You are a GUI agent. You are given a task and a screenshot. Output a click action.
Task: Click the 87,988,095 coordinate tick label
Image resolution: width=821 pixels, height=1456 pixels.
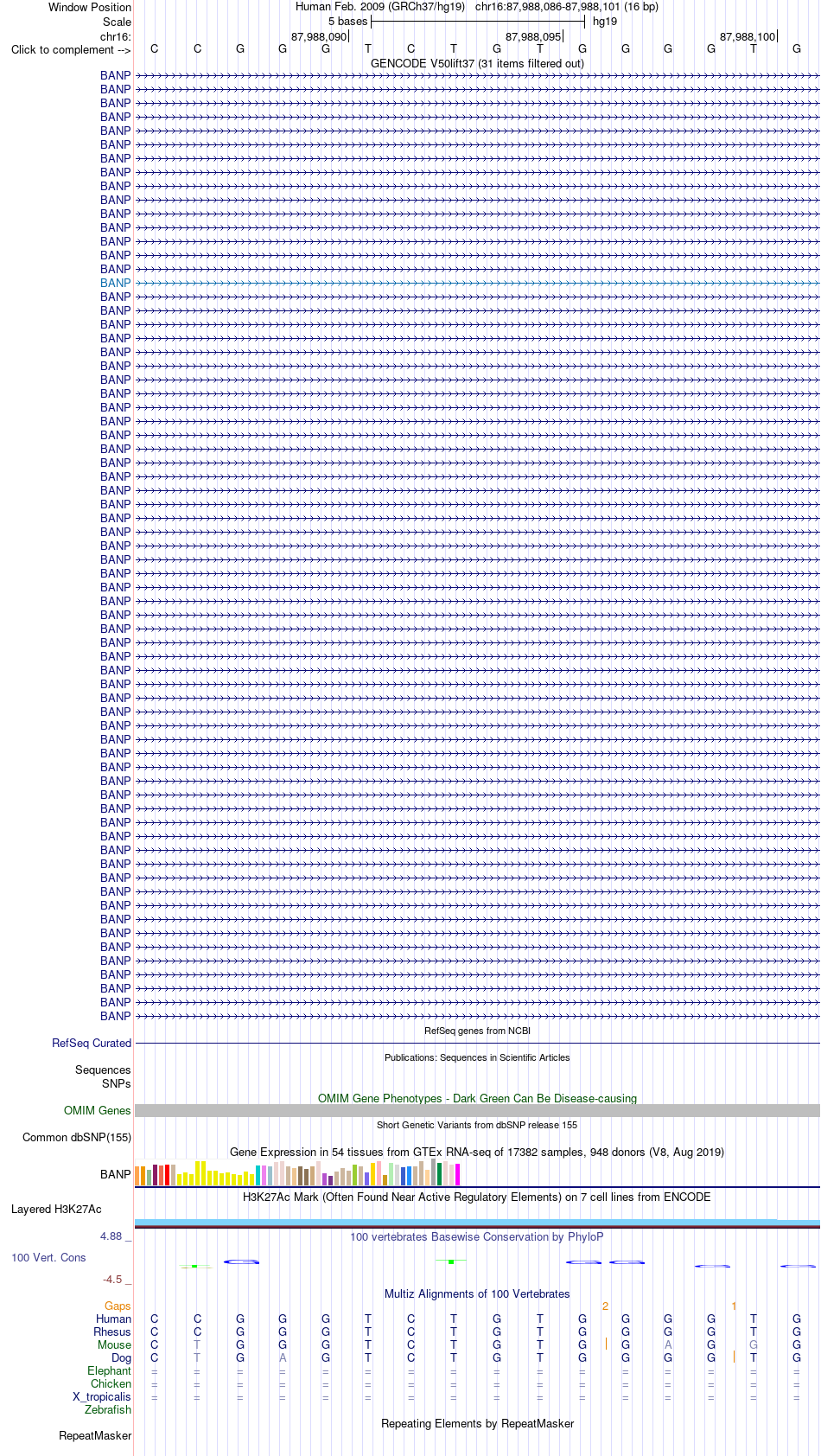[533, 37]
